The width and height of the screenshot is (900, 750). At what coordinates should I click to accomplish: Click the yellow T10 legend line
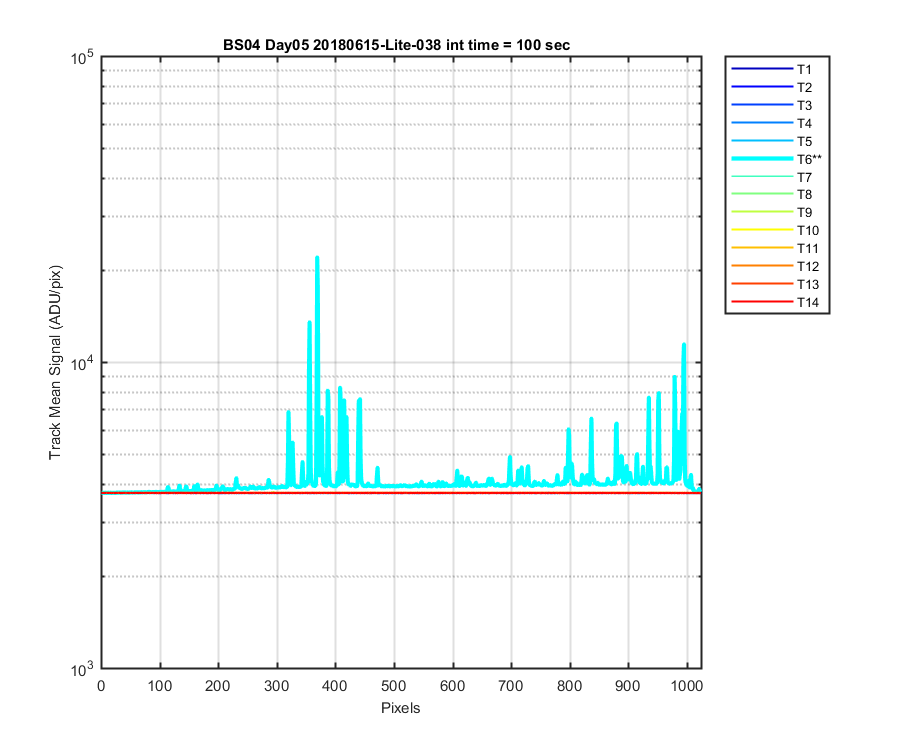pyautogui.click(x=762, y=230)
